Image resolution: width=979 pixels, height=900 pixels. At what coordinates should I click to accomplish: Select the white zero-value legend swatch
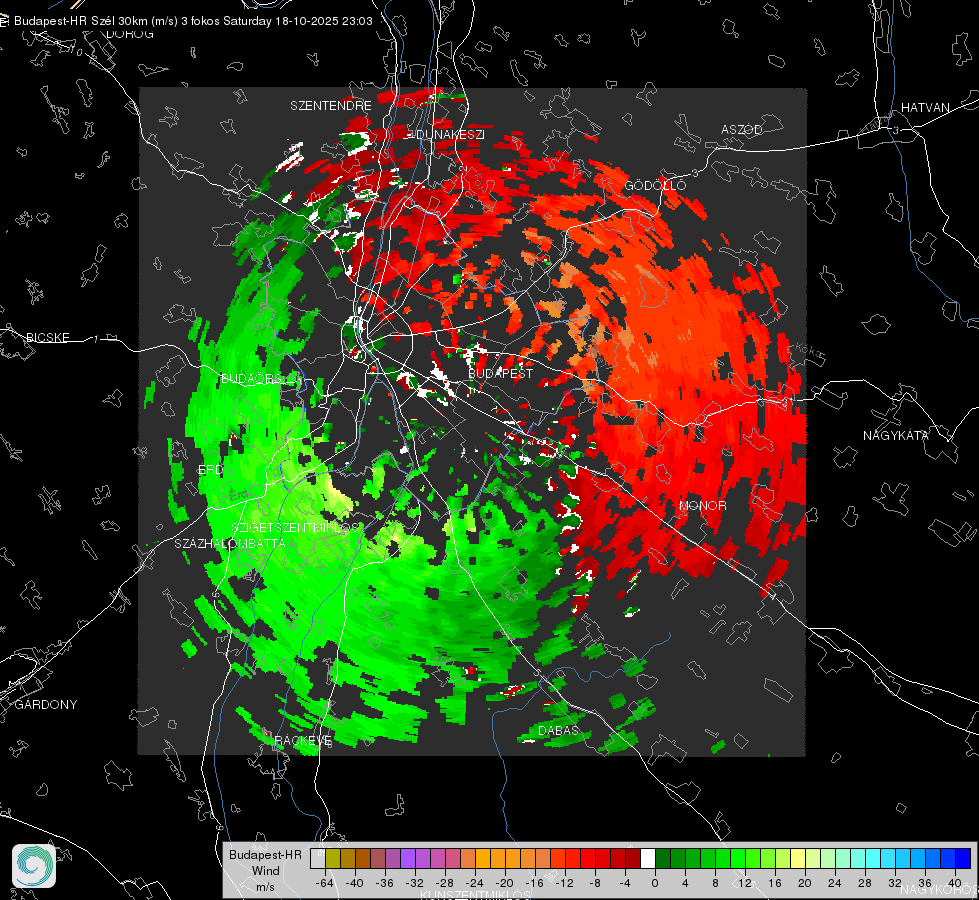647,859
